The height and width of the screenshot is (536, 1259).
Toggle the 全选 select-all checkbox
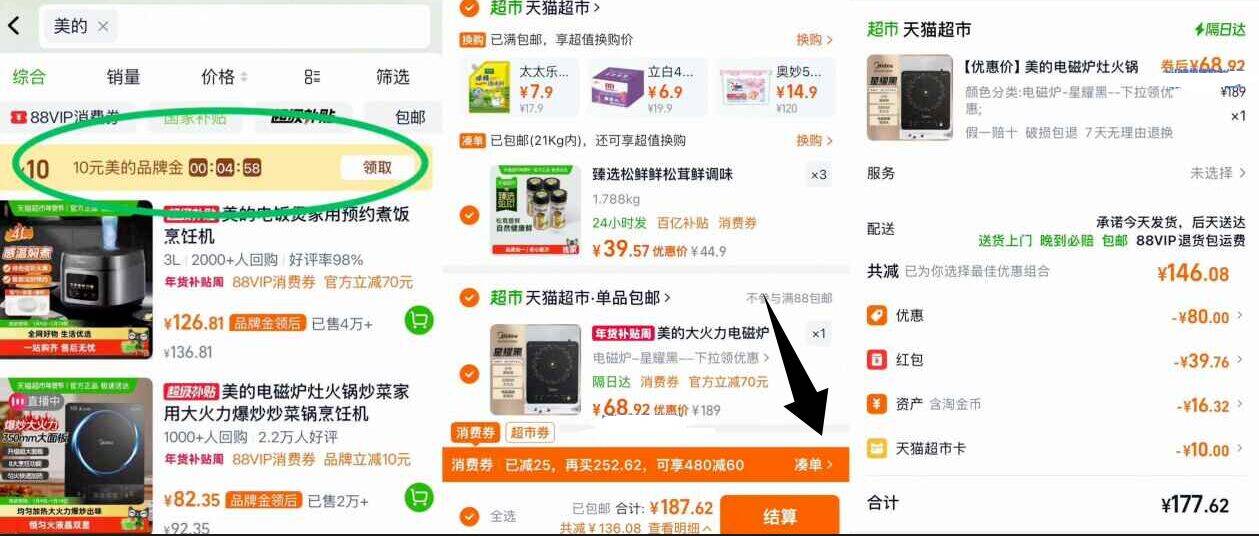pyautogui.click(x=468, y=516)
